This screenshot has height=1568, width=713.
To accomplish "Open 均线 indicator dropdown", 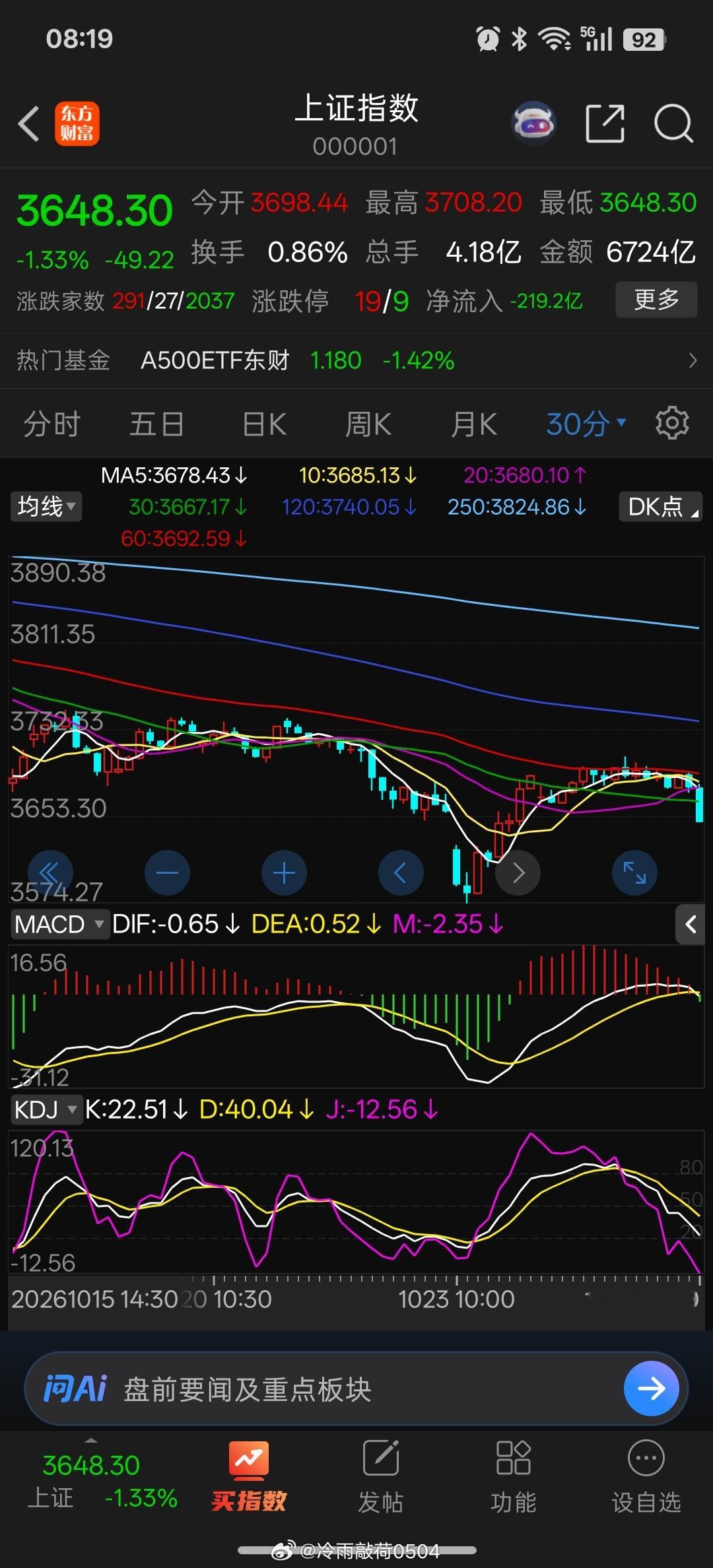I will 46,507.
